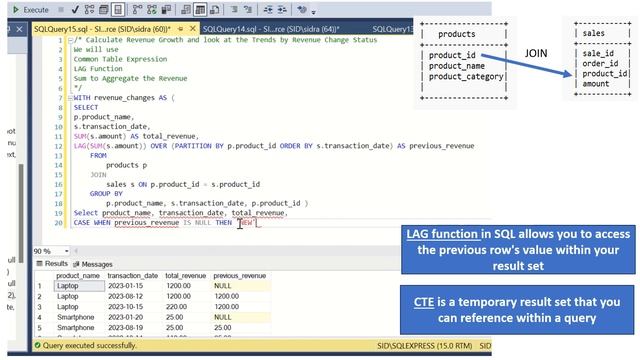Image resolution: width=640 pixels, height=360 pixels.
Task: Click row header number 3 in results
Action: pyautogui.click(x=40, y=307)
